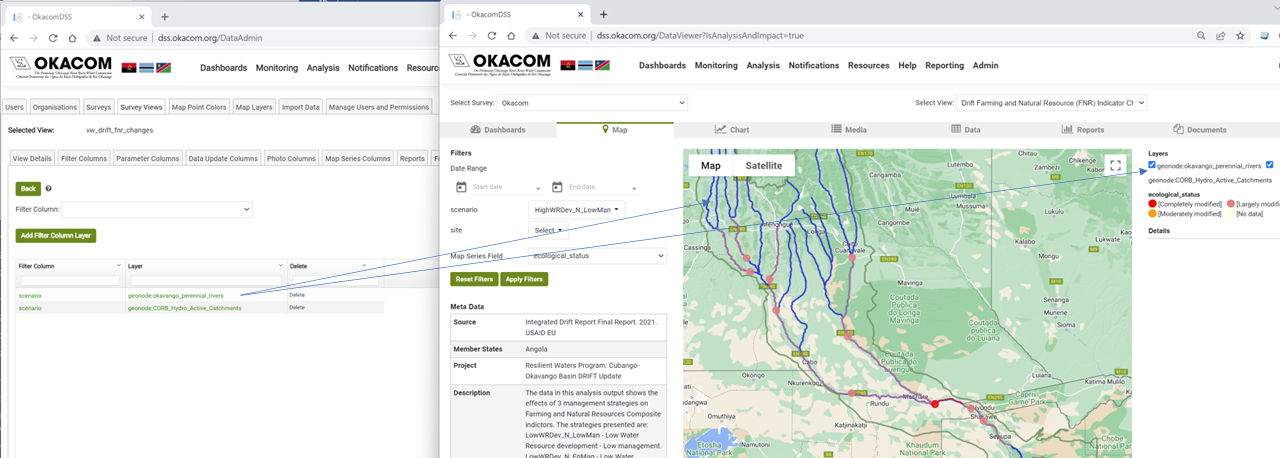Viewport: 1280px width, 458px height.
Task: Click the help question mark beside Back
Action: pyautogui.click(x=48, y=188)
